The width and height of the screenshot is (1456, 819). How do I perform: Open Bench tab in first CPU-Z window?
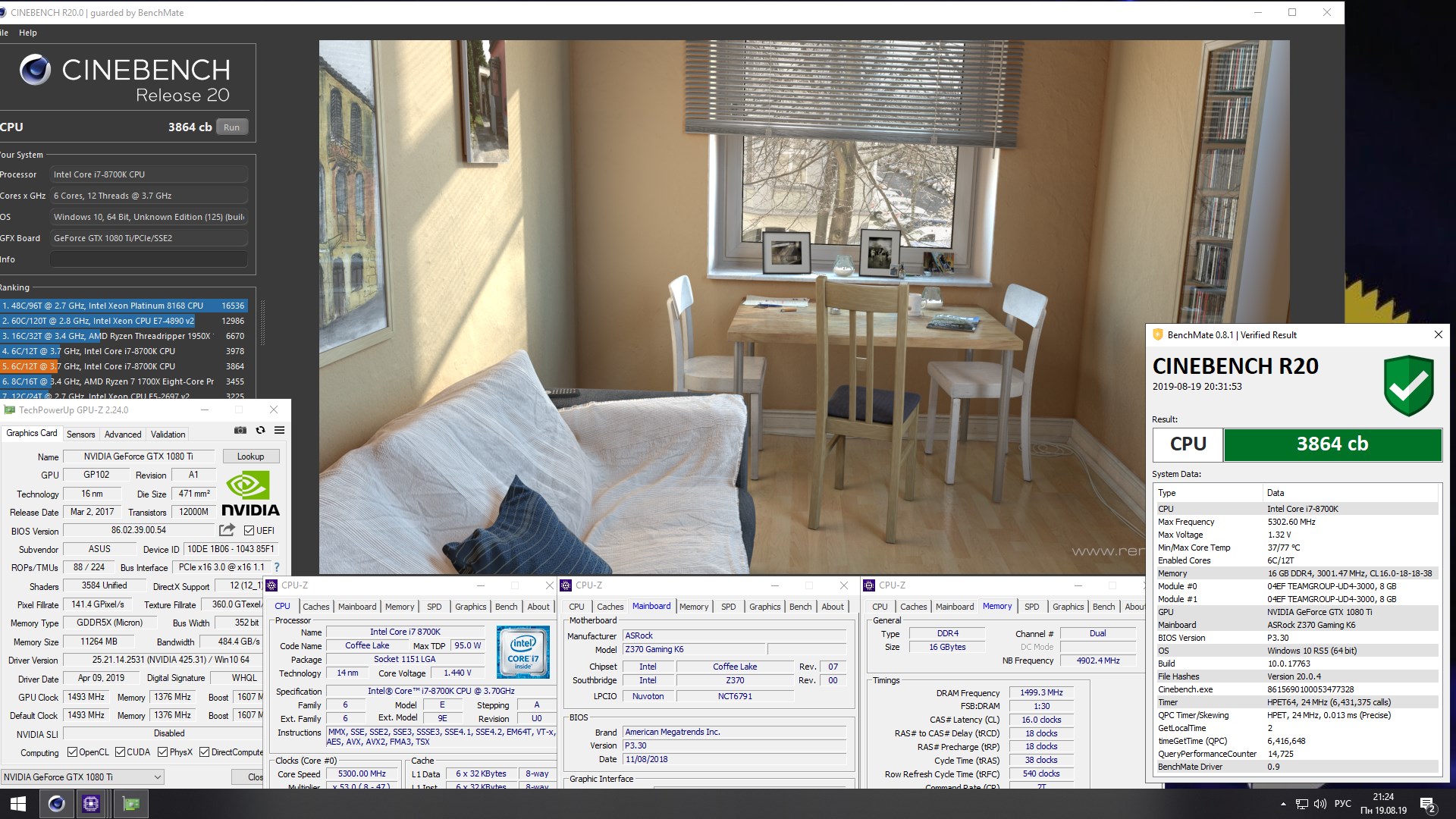point(506,607)
